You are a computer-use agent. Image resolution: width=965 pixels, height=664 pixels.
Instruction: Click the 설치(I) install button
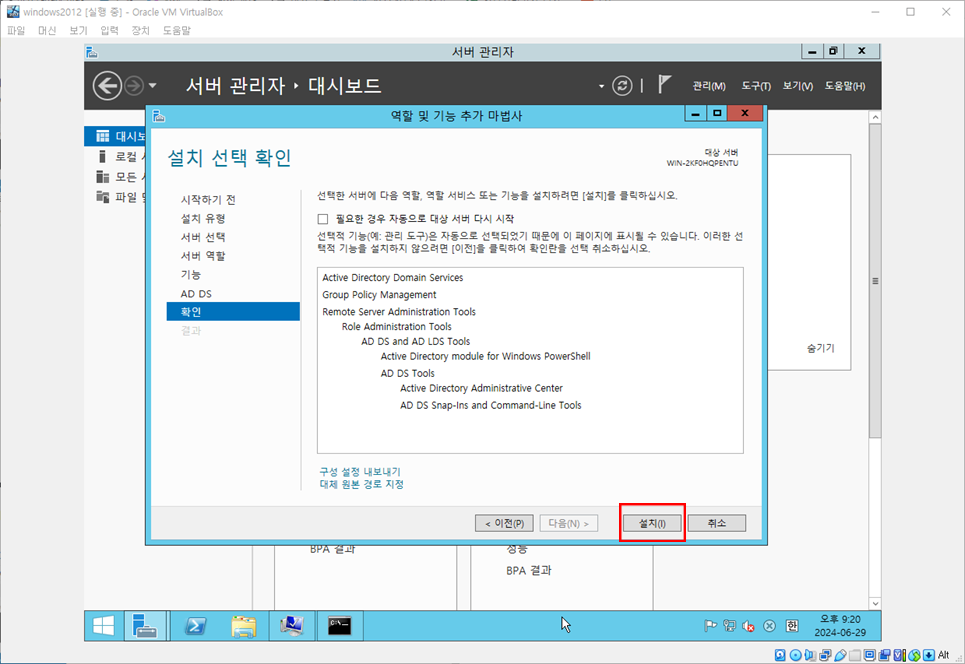point(652,523)
